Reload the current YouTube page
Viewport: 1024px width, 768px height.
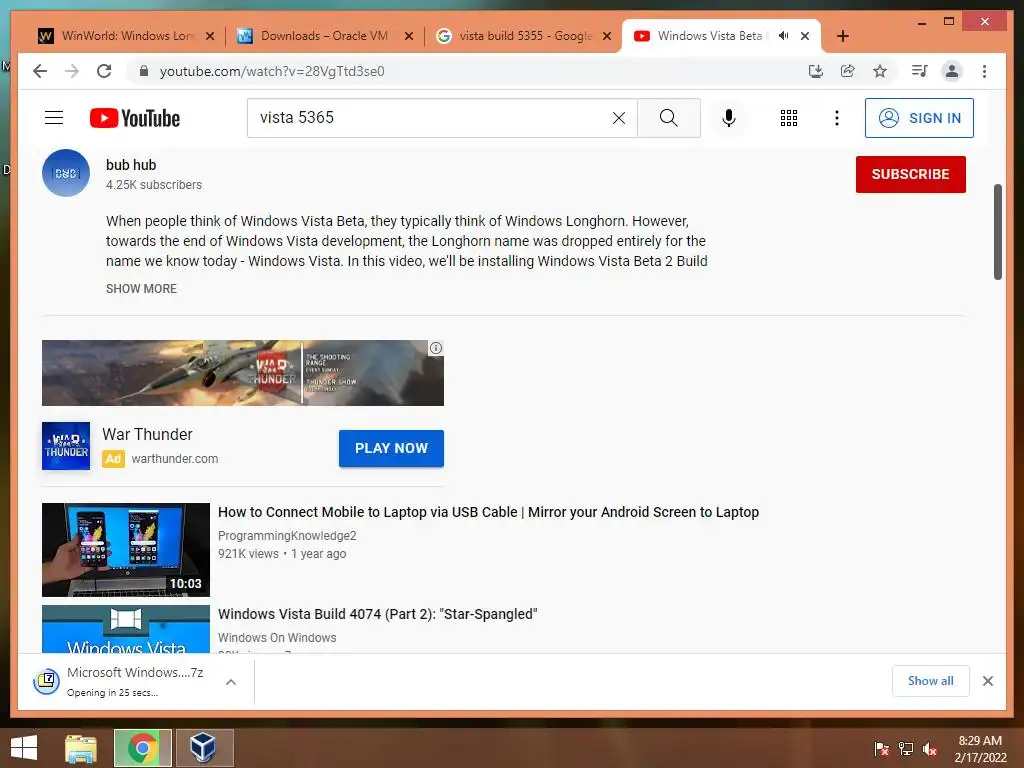(104, 71)
